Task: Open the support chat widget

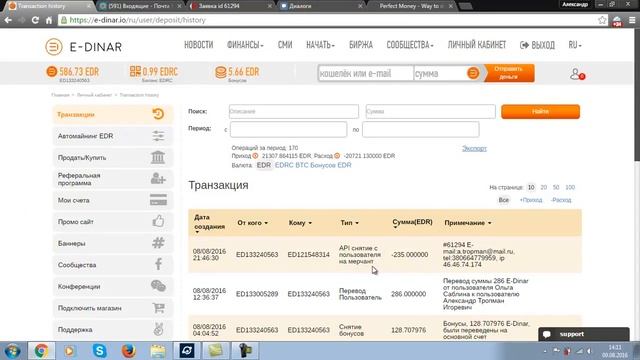Action: pyautogui.click(x=584, y=334)
